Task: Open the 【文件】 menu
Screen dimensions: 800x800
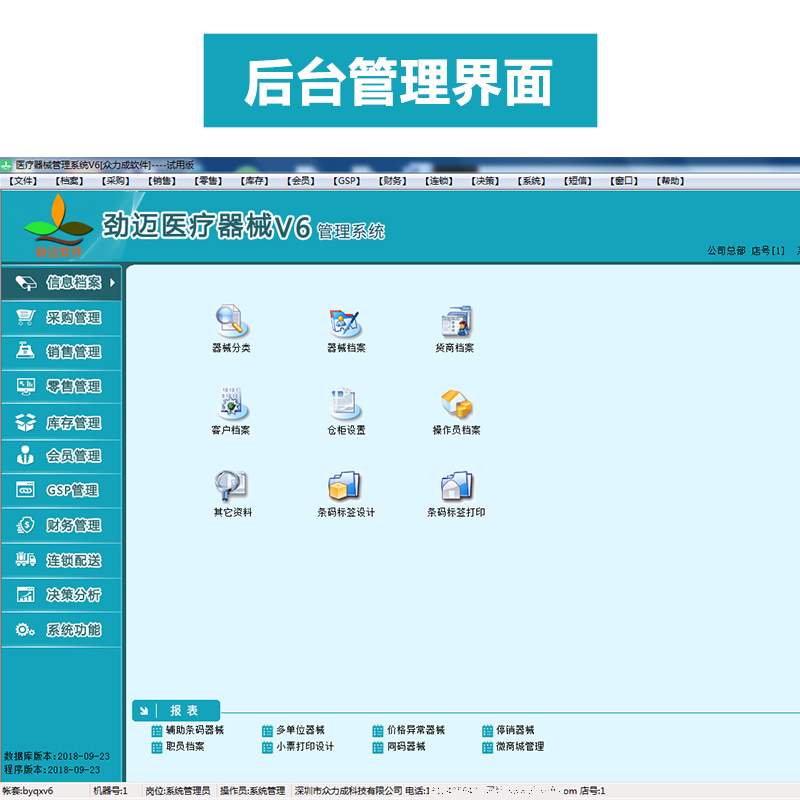Action: pyautogui.click(x=23, y=181)
